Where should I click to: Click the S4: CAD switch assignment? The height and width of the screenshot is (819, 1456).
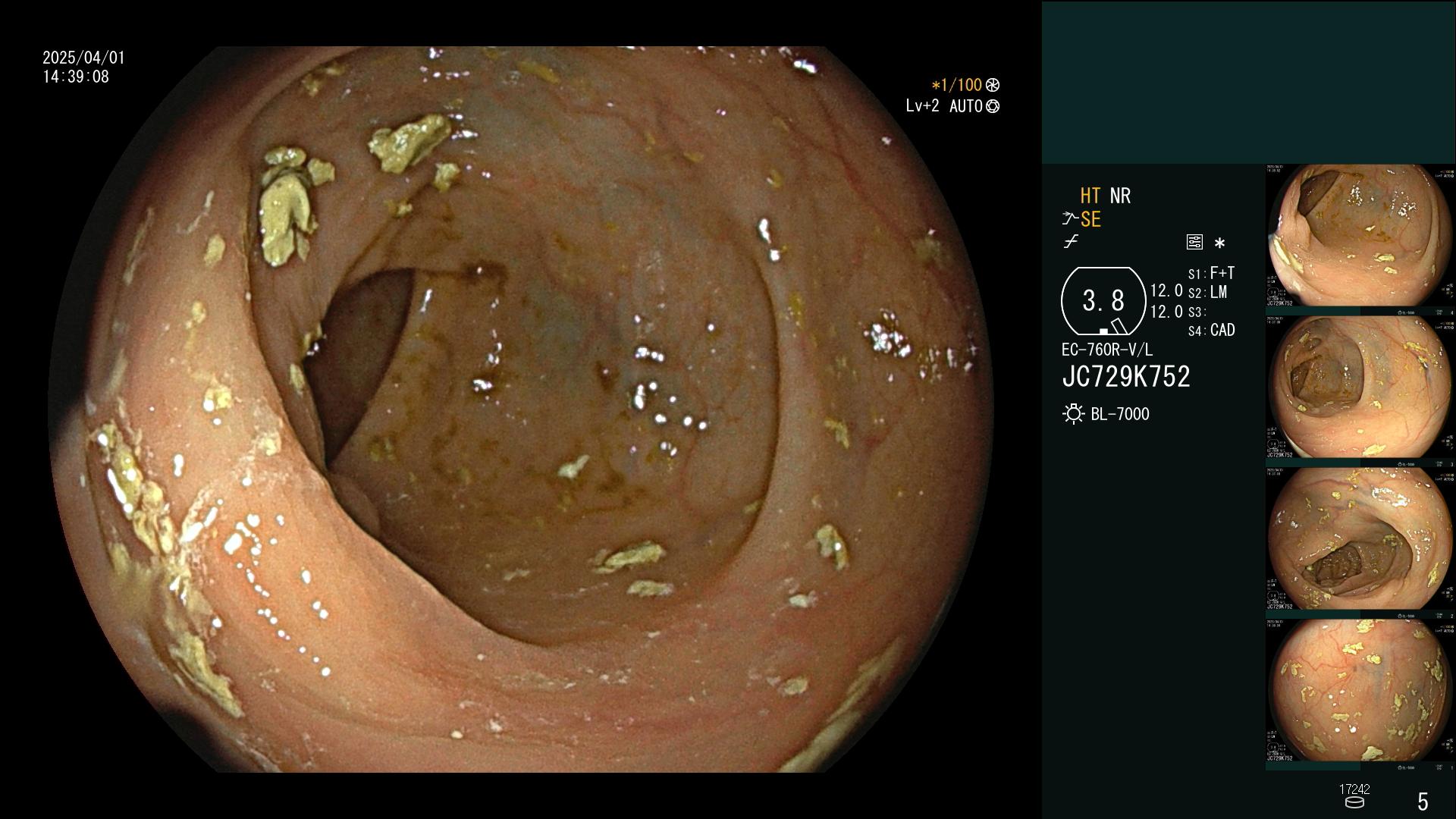pyautogui.click(x=1211, y=330)
